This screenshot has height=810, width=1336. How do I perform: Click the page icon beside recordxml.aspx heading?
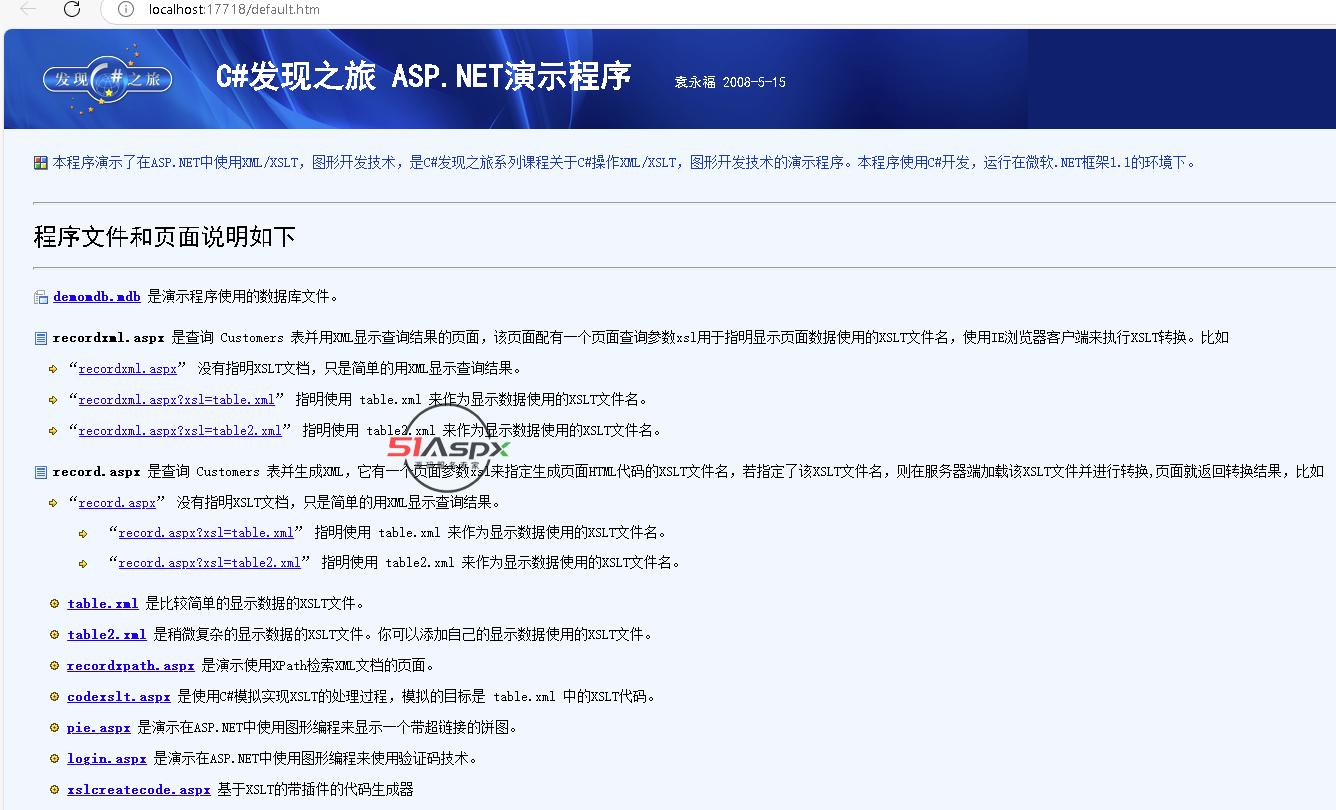pos(41,338)
